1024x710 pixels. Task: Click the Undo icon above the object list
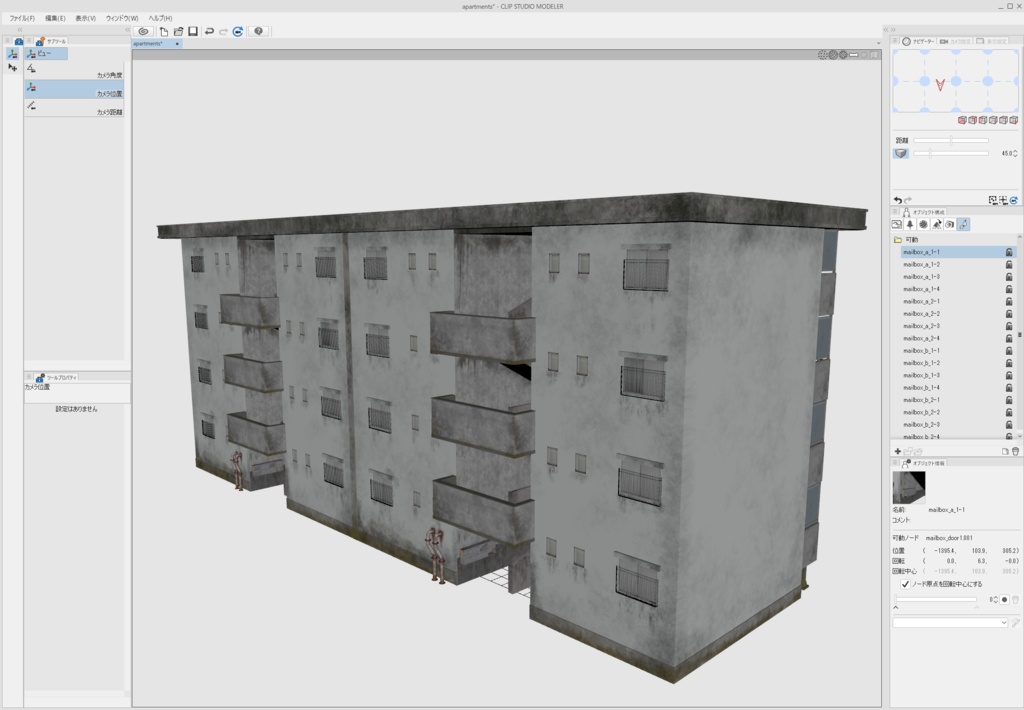coord(898,199)
